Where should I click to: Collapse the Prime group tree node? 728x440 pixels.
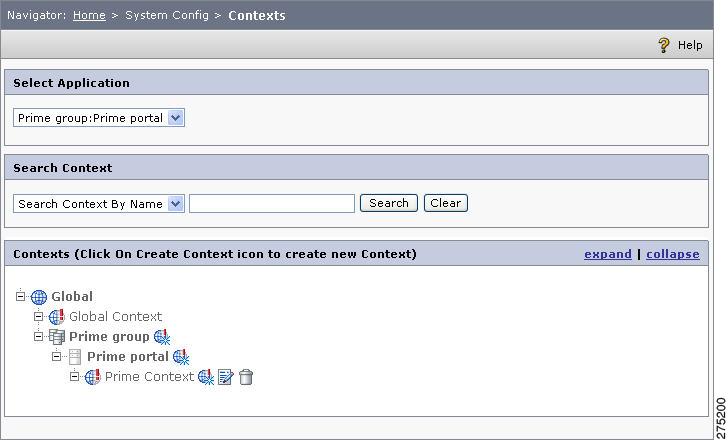39,336
